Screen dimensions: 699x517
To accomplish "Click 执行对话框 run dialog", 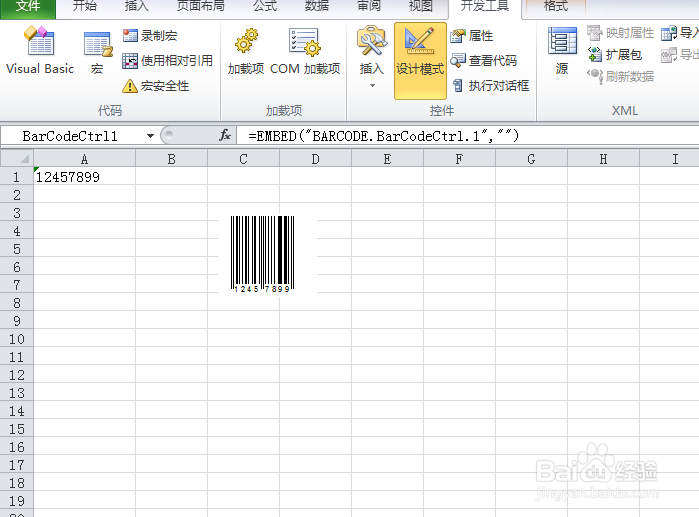I will tap(490, 86).
